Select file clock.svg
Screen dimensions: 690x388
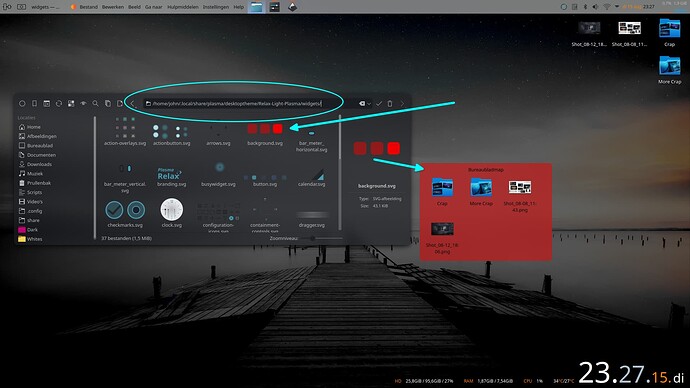pos(172,213)
